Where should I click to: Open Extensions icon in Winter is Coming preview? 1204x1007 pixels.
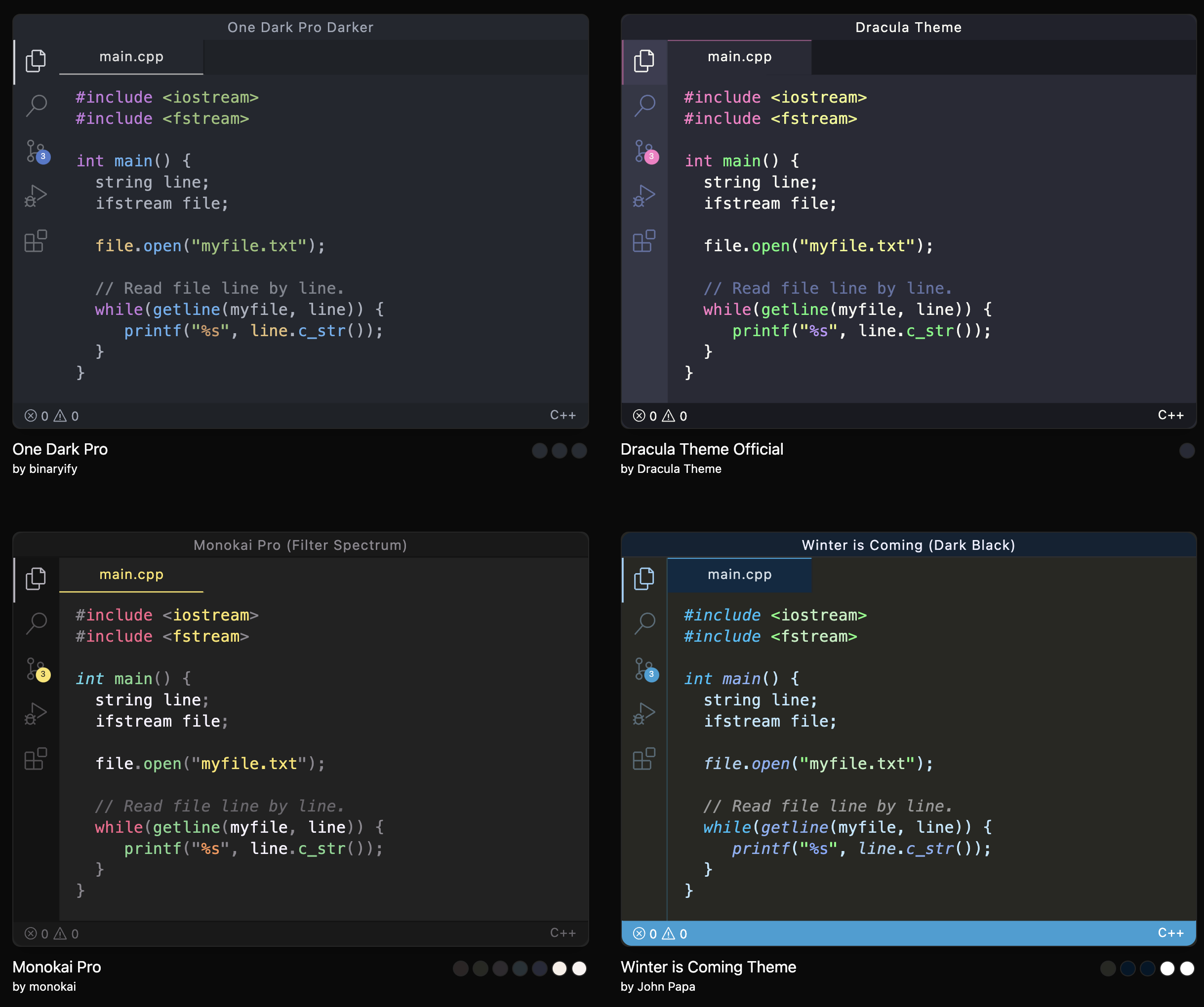(x=644, y=759)
